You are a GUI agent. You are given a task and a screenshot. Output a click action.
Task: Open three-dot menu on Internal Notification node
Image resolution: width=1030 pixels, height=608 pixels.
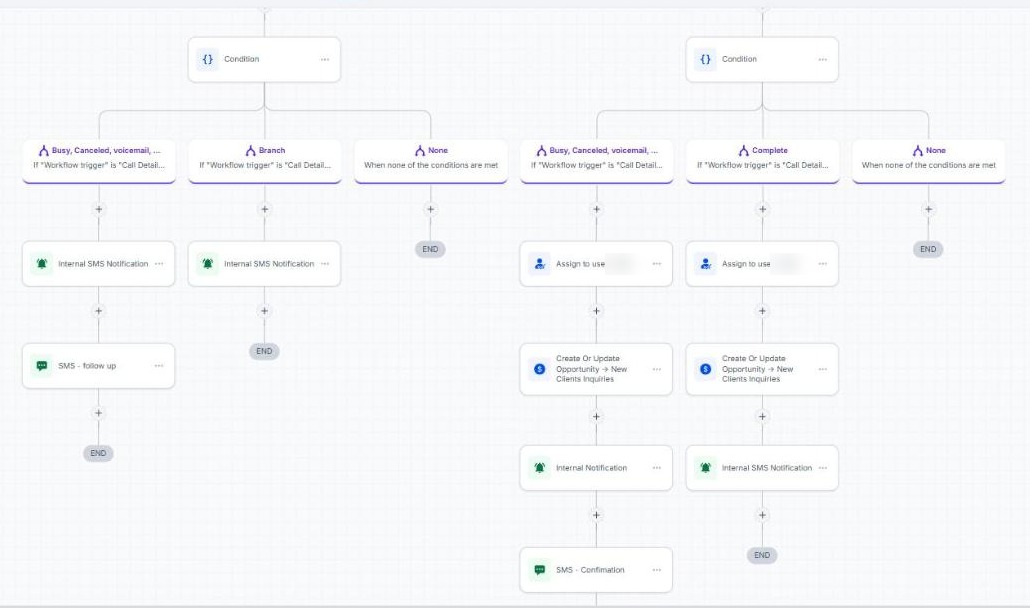[657, 467]
